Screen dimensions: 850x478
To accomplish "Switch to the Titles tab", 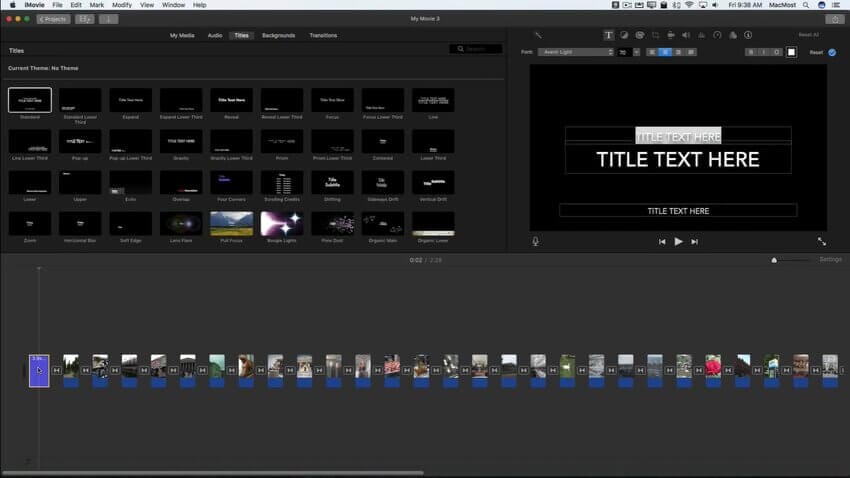I will tap(242, 35).
